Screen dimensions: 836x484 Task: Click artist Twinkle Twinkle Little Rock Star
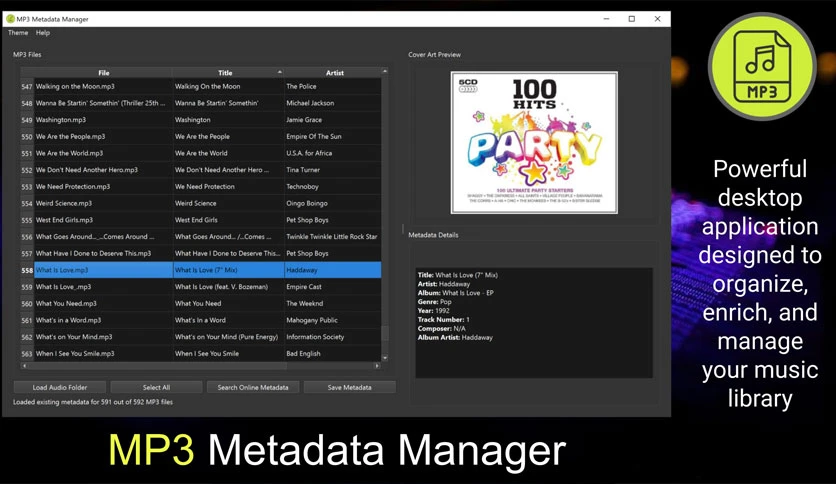332,237
